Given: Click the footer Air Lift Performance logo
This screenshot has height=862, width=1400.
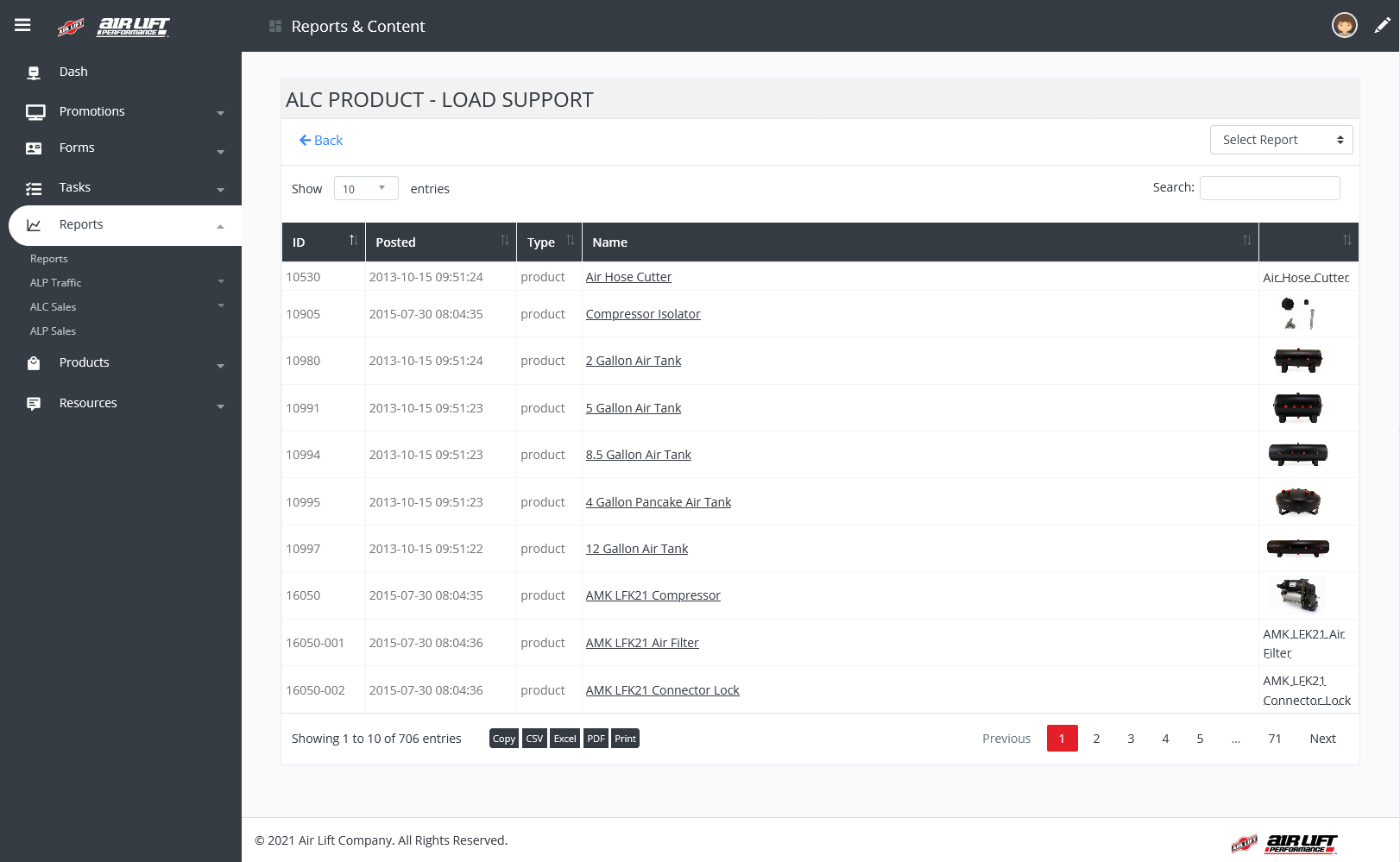Looking at the screenshot, I should [1284, 843].
